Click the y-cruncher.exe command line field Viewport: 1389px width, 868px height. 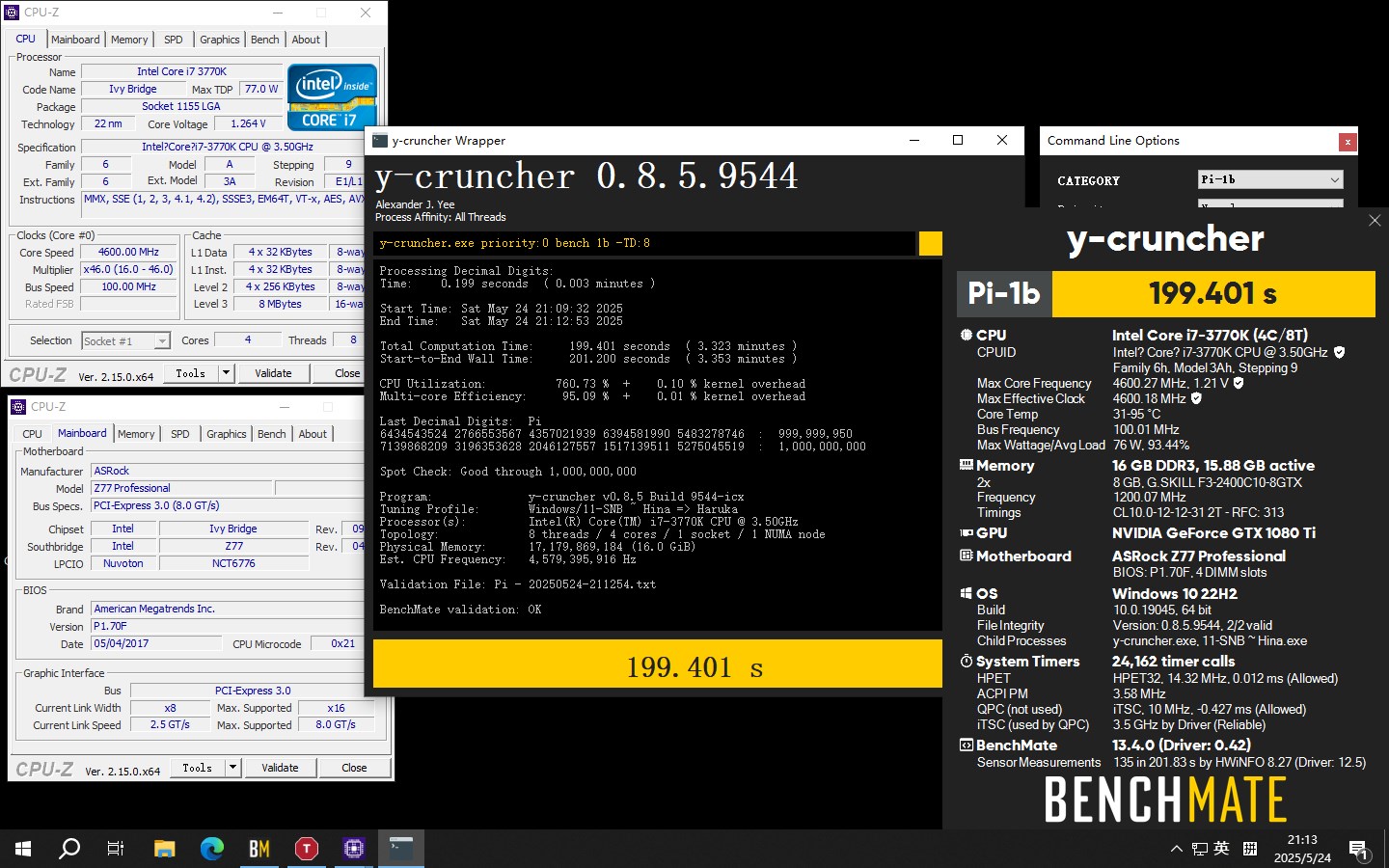(x=644, y=243)
